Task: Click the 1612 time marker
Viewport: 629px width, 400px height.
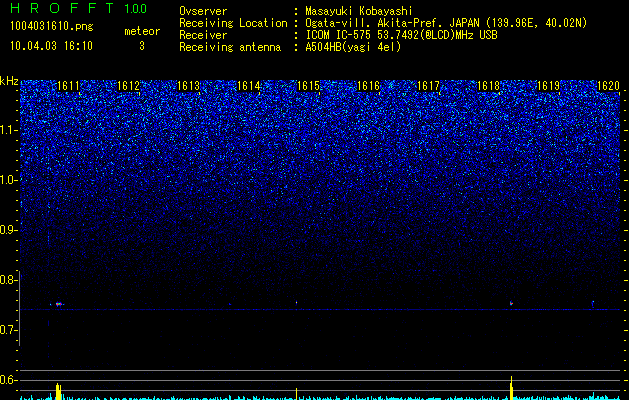Action: pos(128,86)
